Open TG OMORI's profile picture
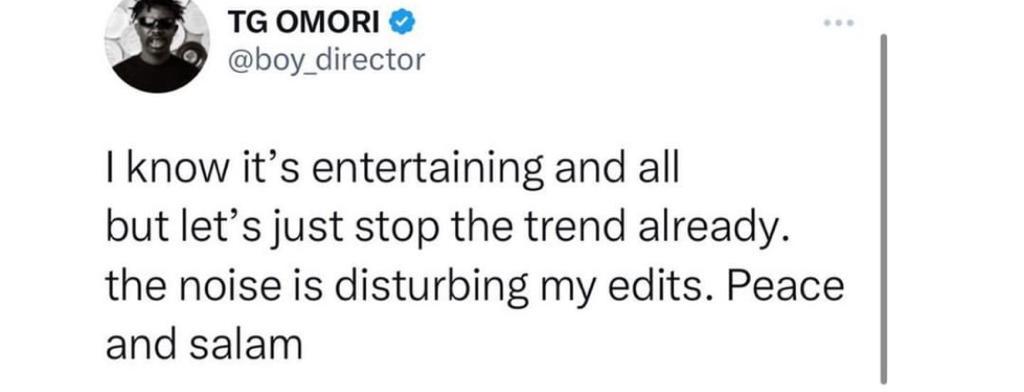Image resolution: width=1024 pixels, height=392 pixels. pyautogui.click(x=157, y=42)
